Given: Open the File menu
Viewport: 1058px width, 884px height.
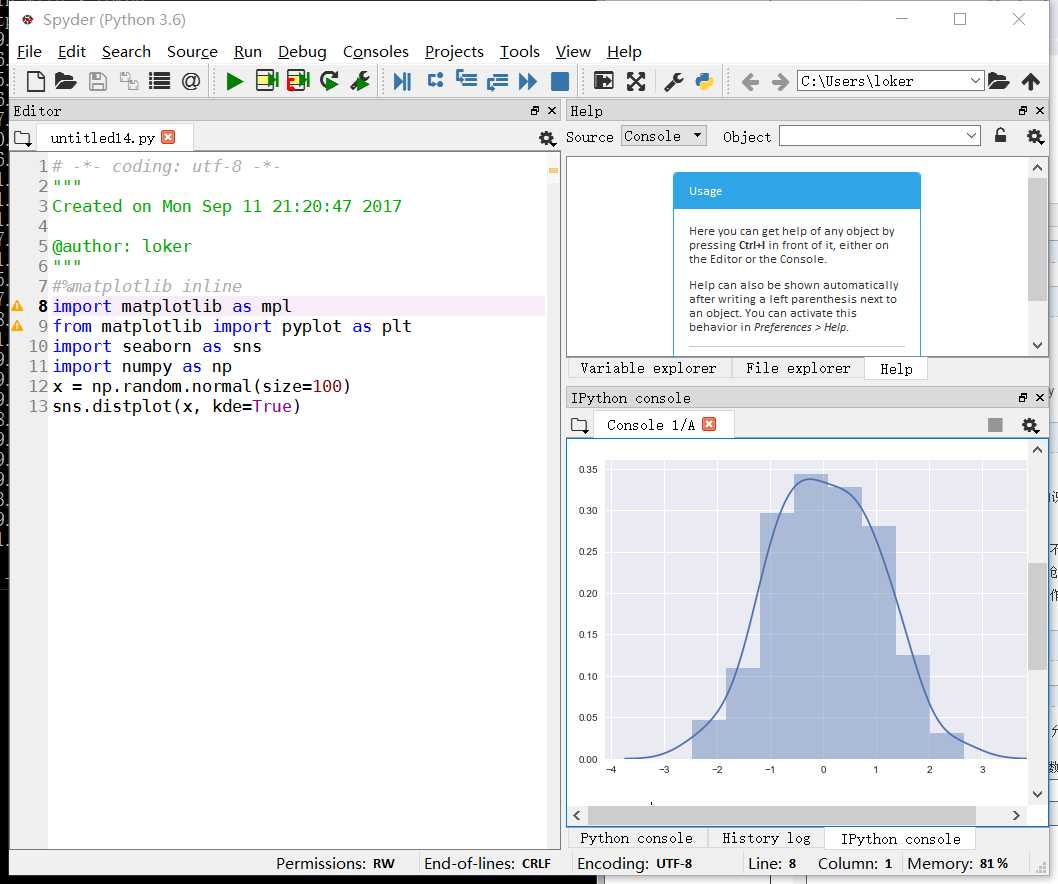Looking at the screenshot, I should (x=29, y=52).
